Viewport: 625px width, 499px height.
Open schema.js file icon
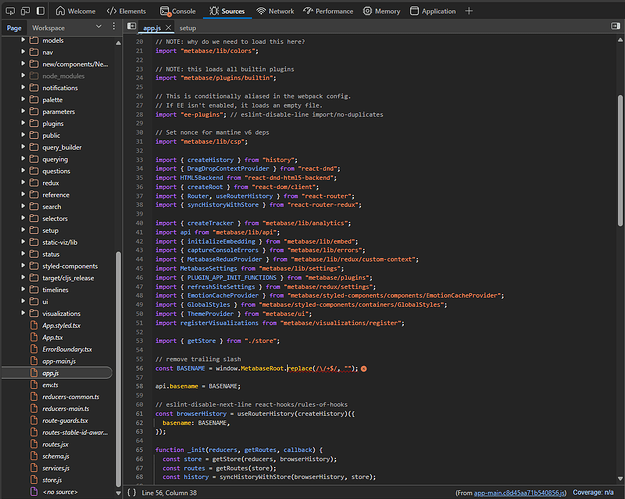34,456
